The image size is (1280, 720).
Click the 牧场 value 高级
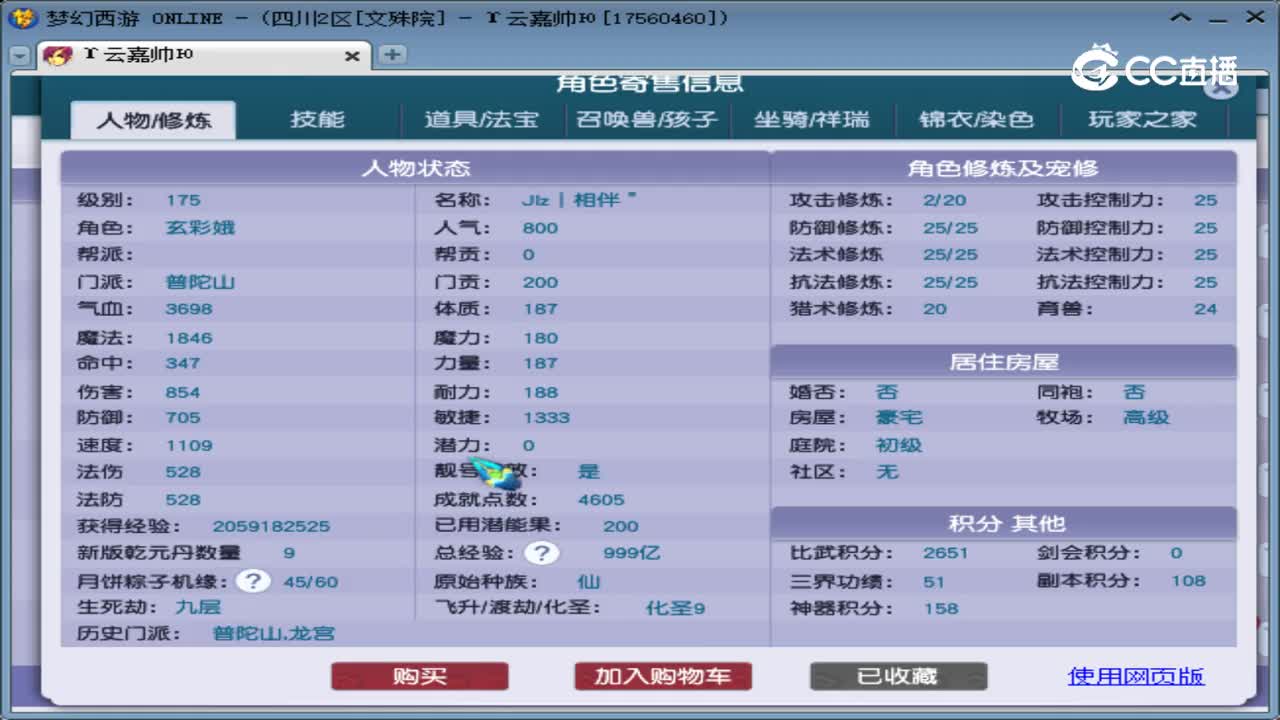click(1146, 418)
